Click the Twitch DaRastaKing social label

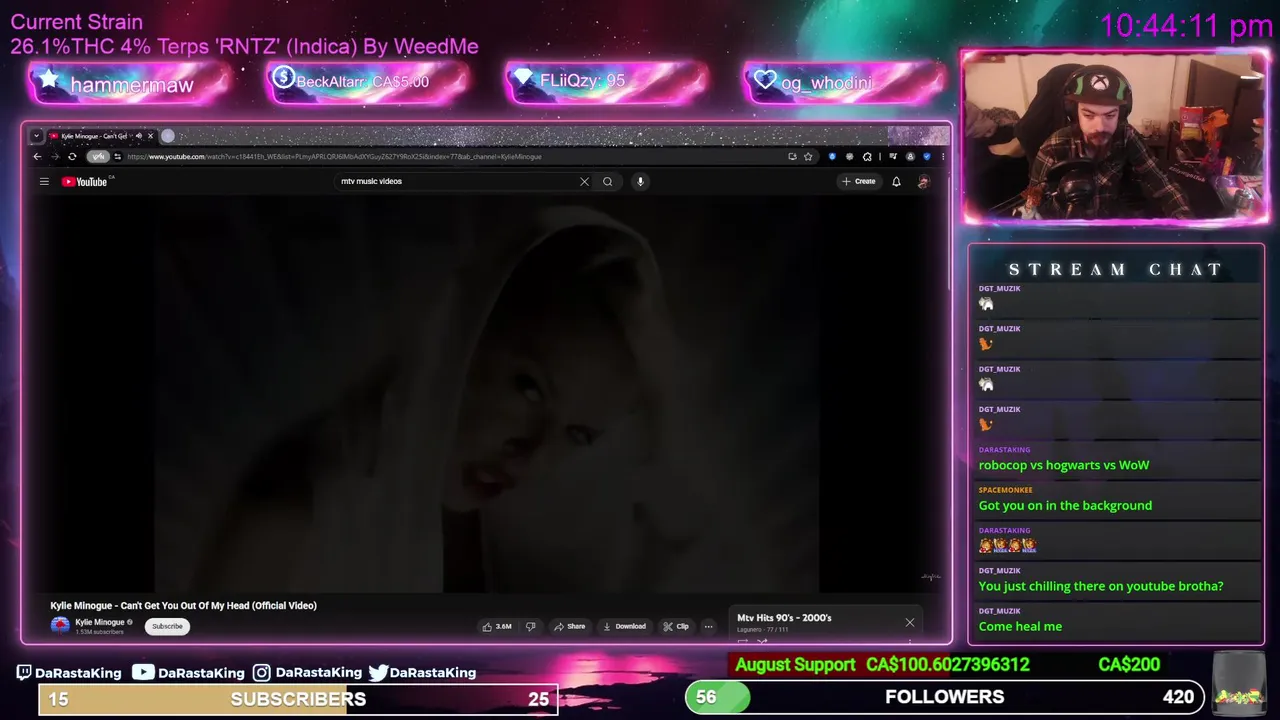click(x=68, y=672)
